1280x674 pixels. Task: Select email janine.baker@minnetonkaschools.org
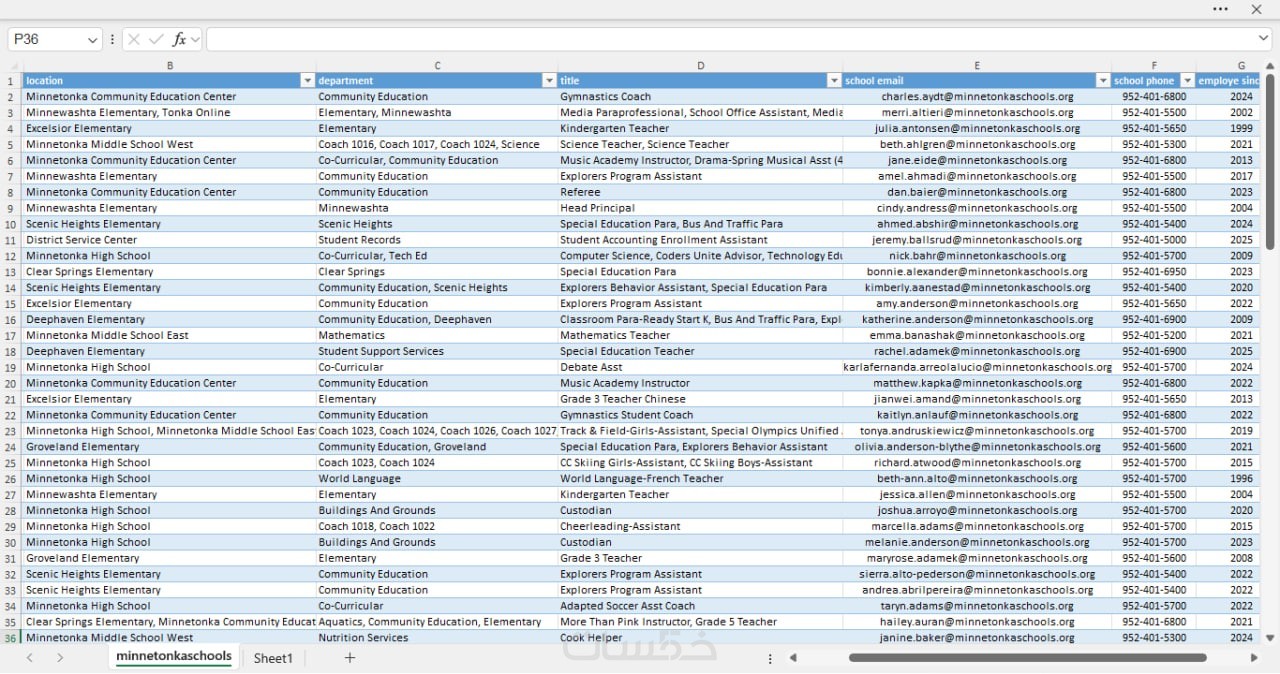(977, 637)
